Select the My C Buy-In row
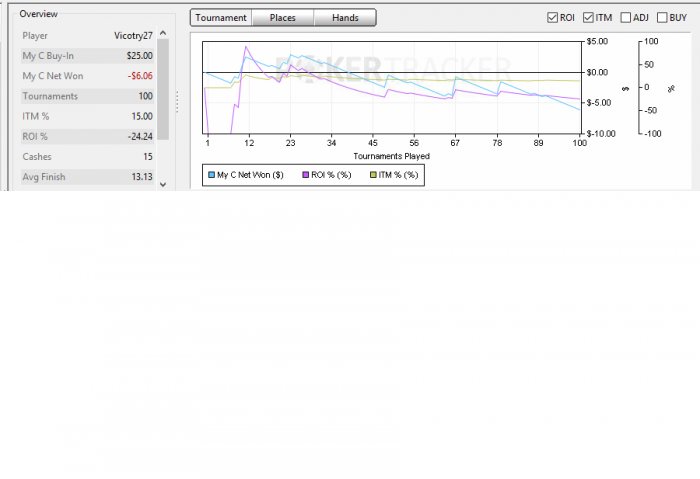Screen dimensions: 700x479 coord(88,56)
